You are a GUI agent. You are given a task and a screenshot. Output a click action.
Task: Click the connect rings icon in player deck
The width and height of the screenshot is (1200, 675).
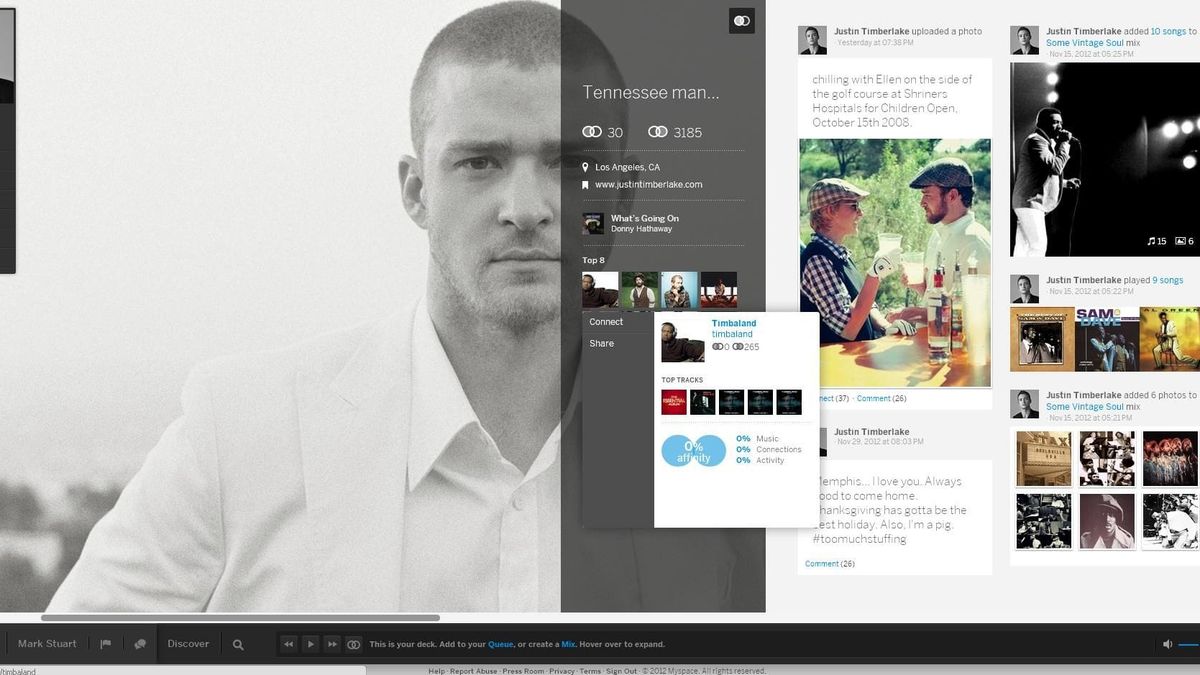(x=353, y=644)
